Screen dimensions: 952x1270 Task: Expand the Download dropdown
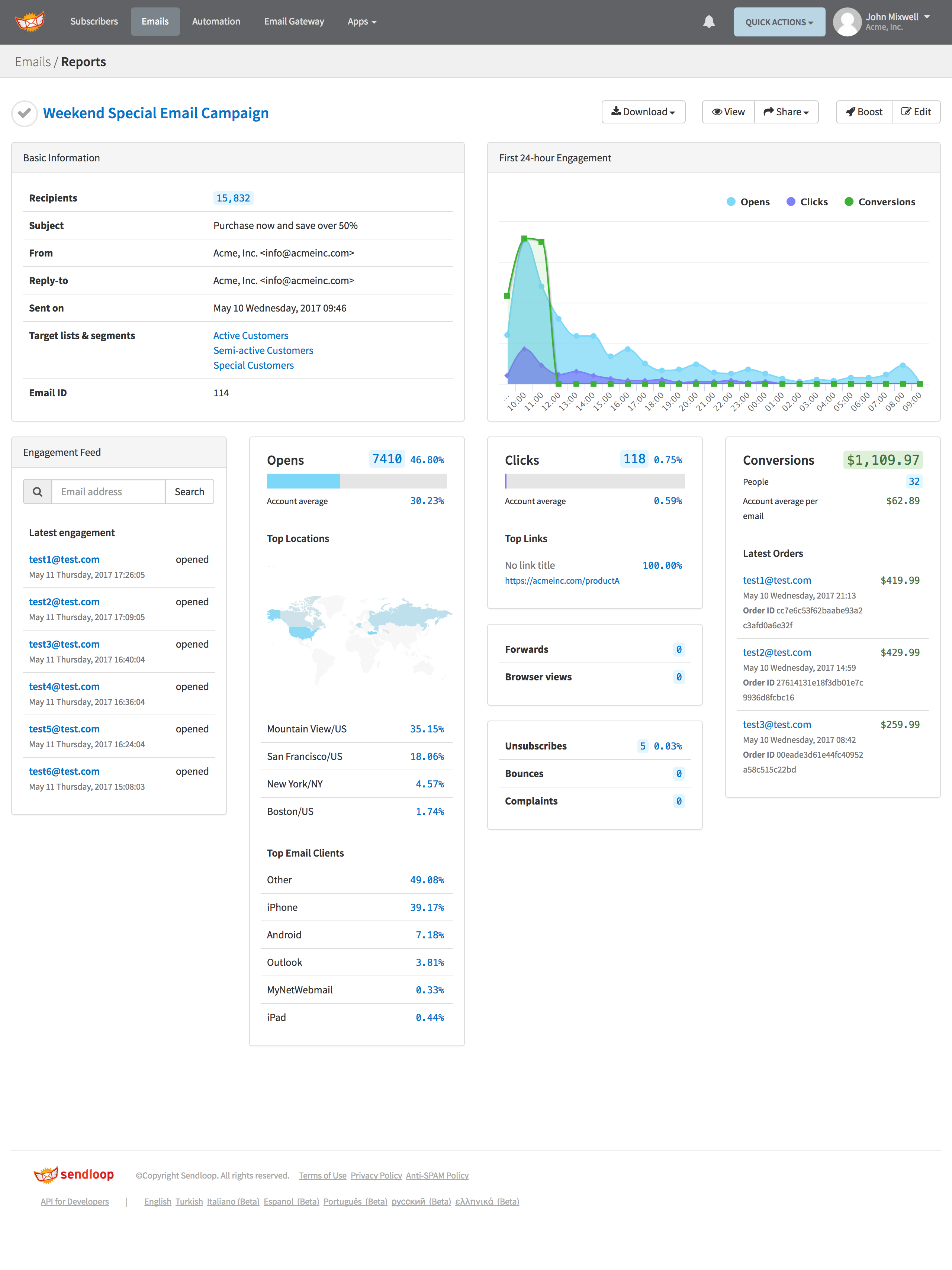tap(643, 112)
